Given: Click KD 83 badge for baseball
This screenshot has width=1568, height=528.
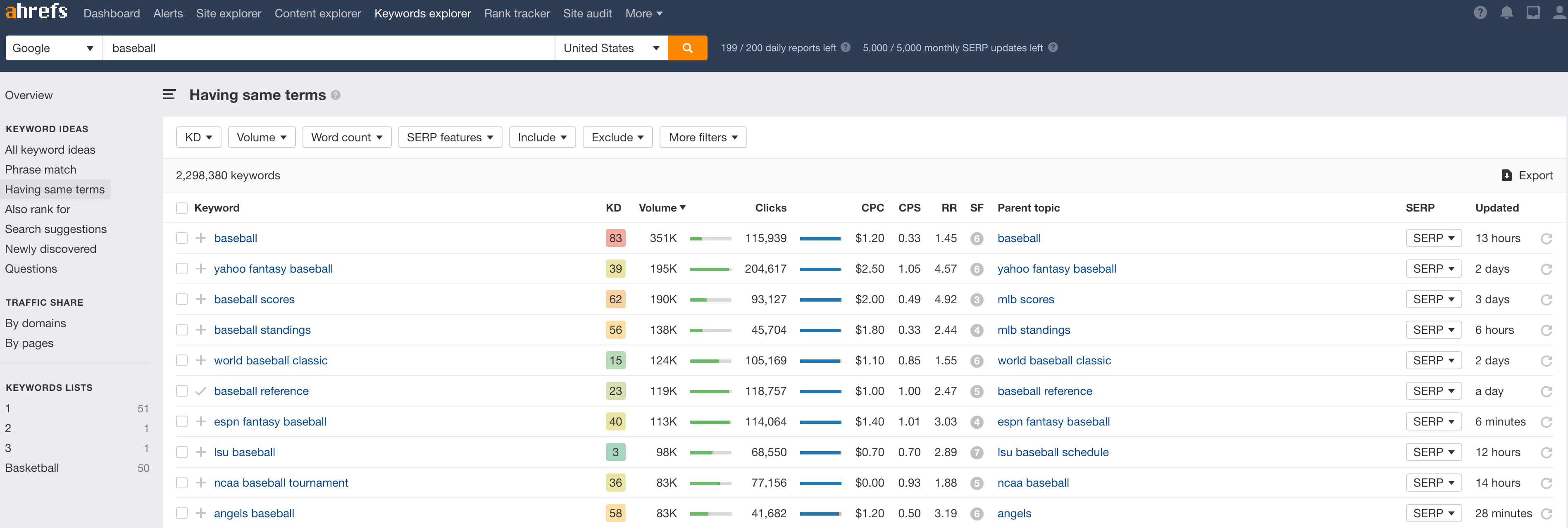Looking at the screenshot, I should point(615,238).
